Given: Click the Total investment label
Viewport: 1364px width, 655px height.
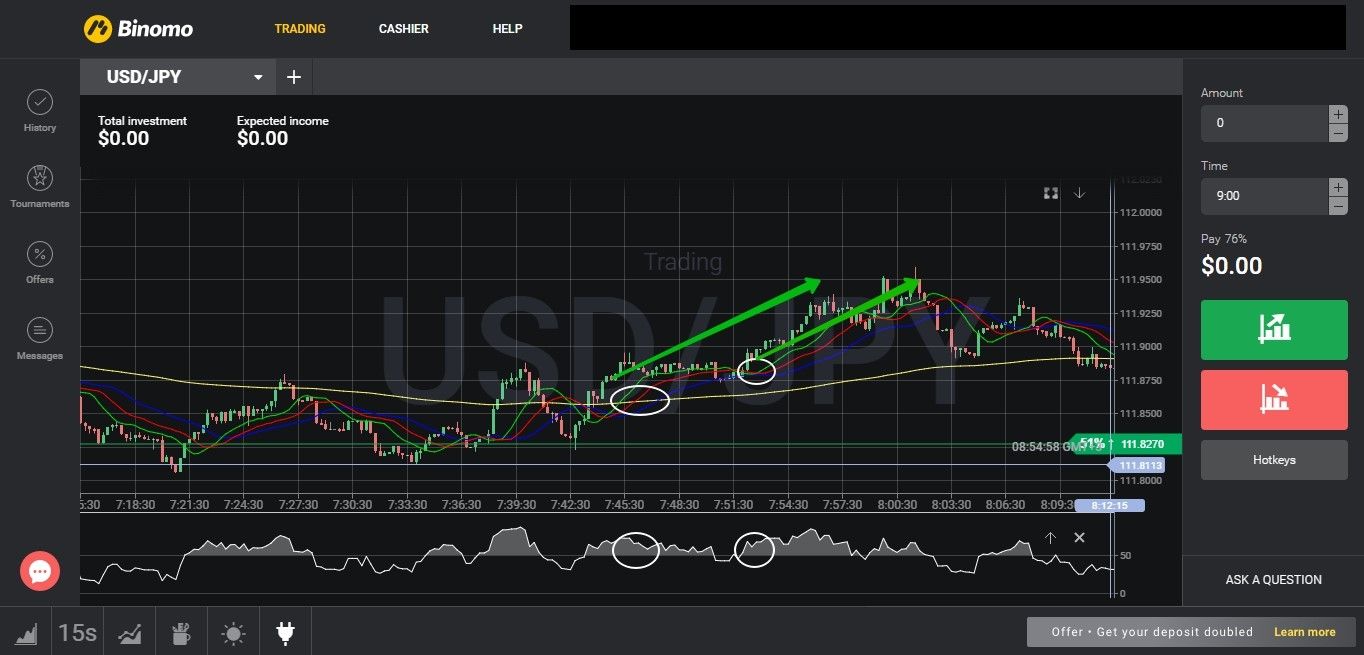Looking at the screenshot, I should (142, 121).
